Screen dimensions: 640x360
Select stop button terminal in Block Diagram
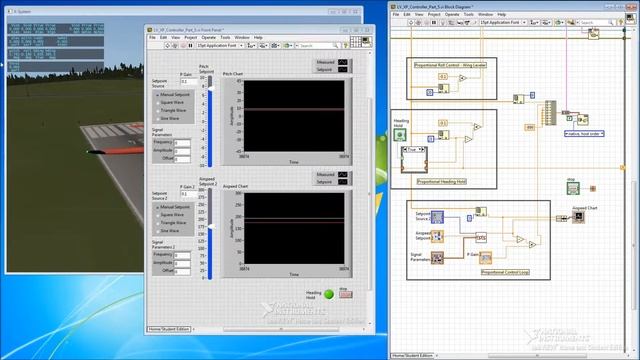[573, 188]
